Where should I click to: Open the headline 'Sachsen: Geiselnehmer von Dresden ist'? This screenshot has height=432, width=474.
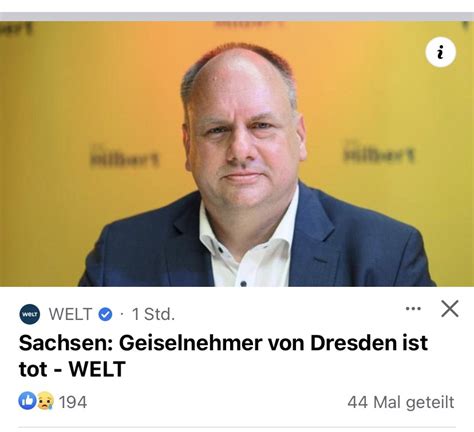point(223,343)
